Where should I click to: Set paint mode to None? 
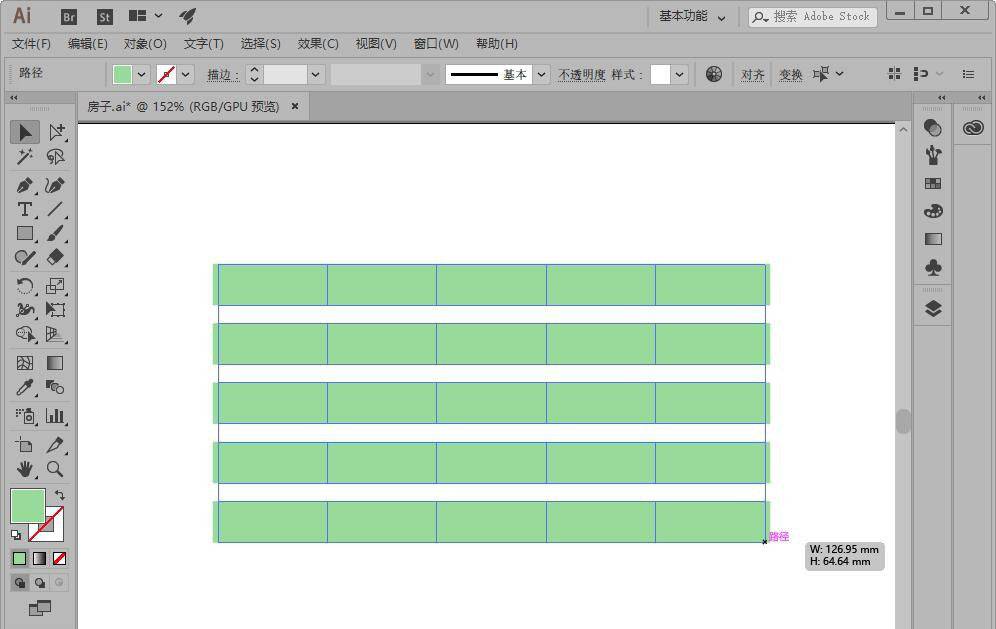click(x=59, y=559)
